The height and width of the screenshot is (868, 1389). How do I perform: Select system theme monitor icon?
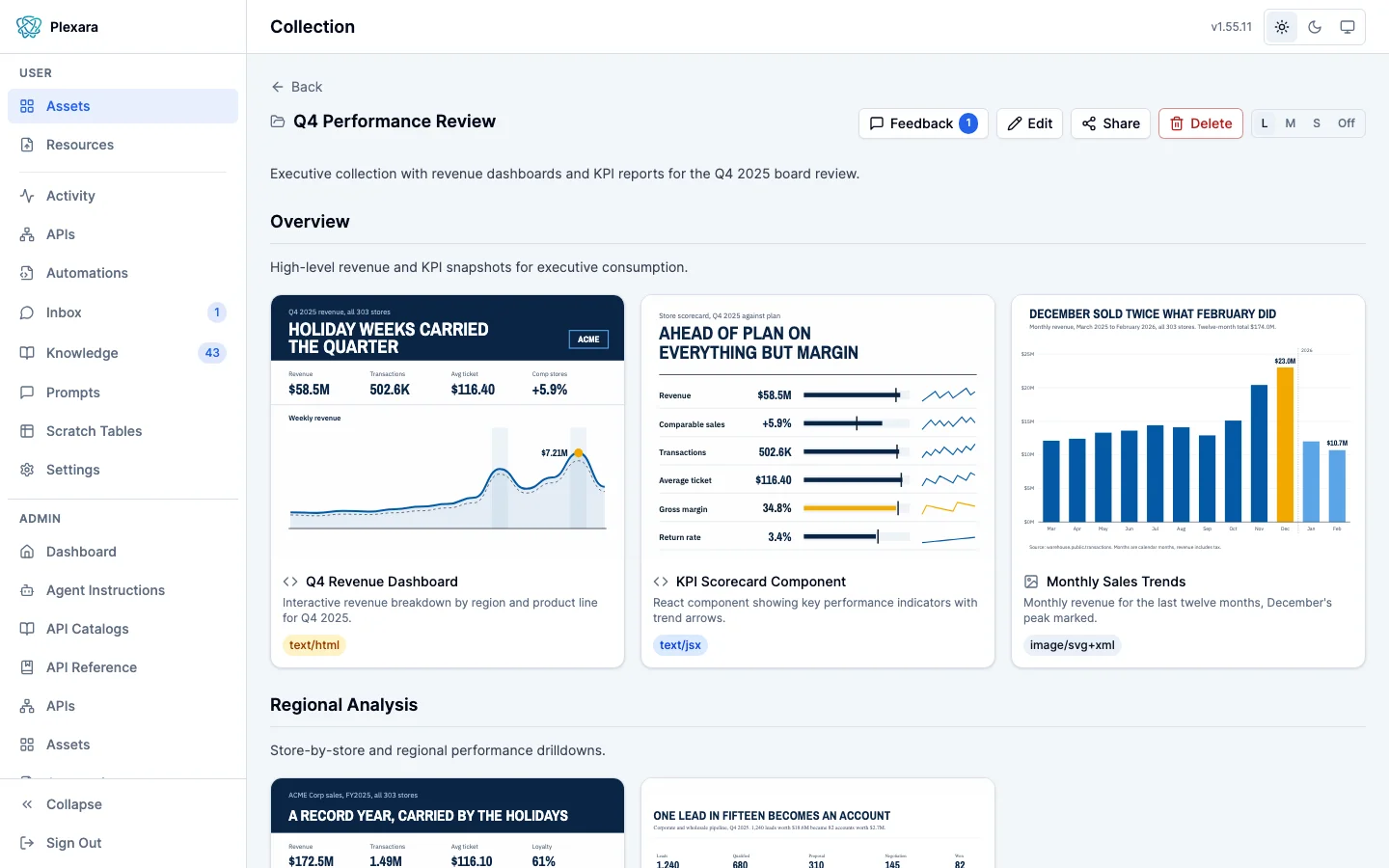coord(1348,27)
